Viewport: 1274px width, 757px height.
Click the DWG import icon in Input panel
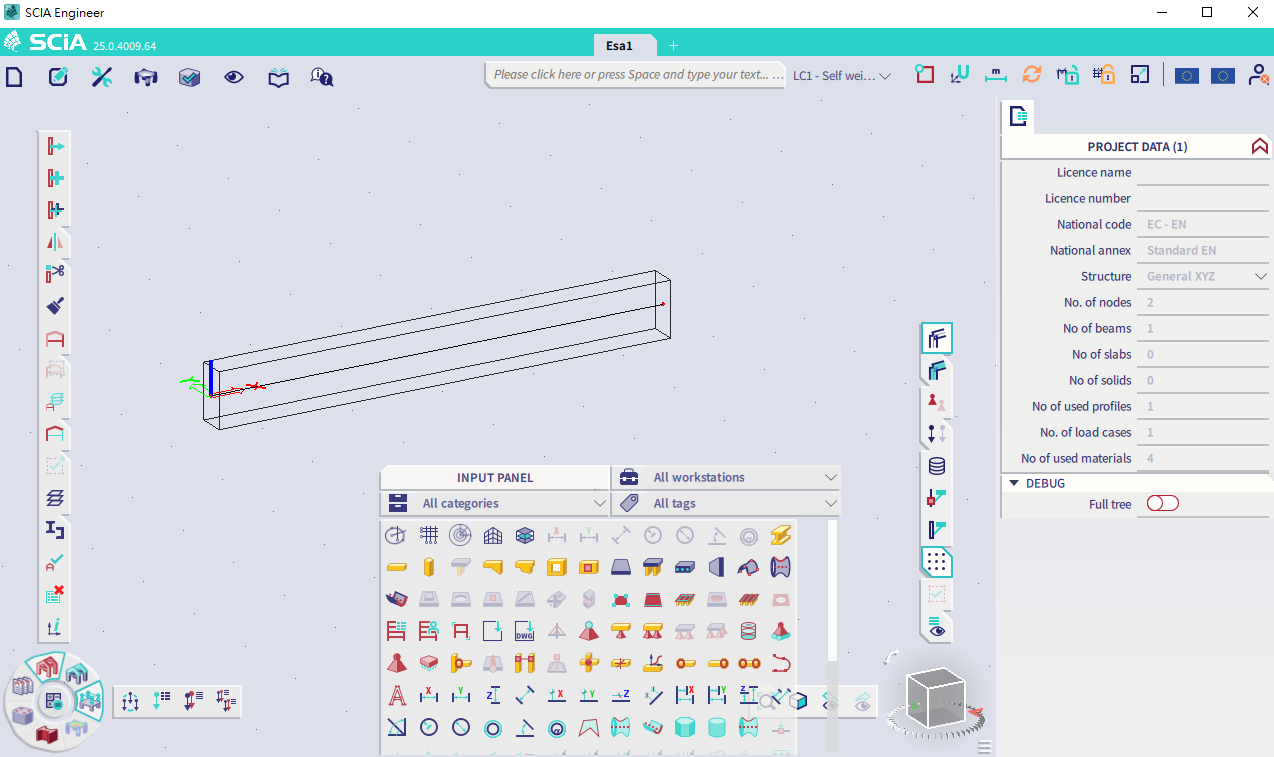pos(524,631)
